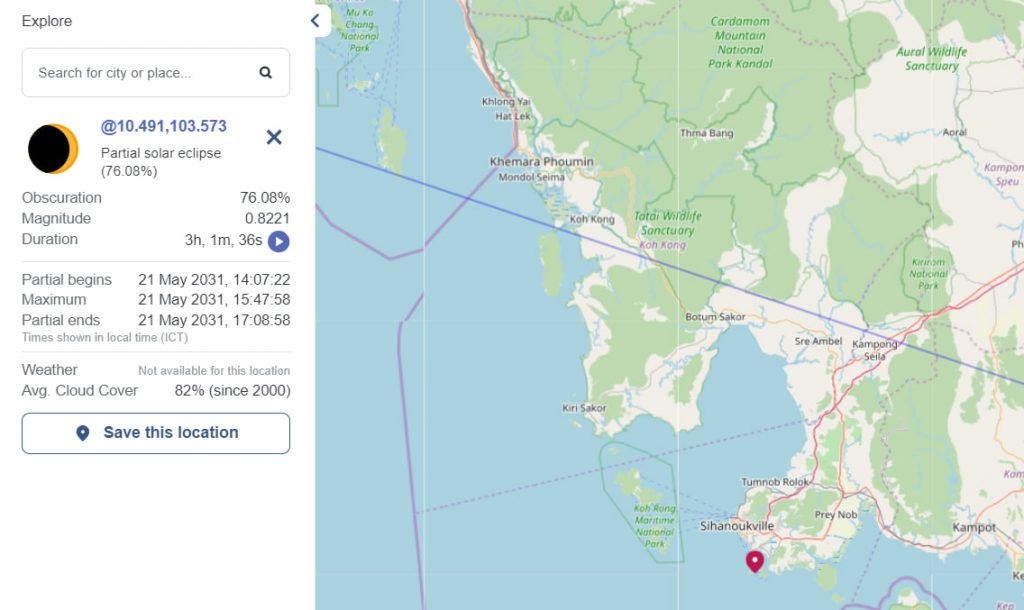Click the Tatai Wildlife Sanctuary label
This screenshot has width=1024, height=610.
click(x=668, y=223)
